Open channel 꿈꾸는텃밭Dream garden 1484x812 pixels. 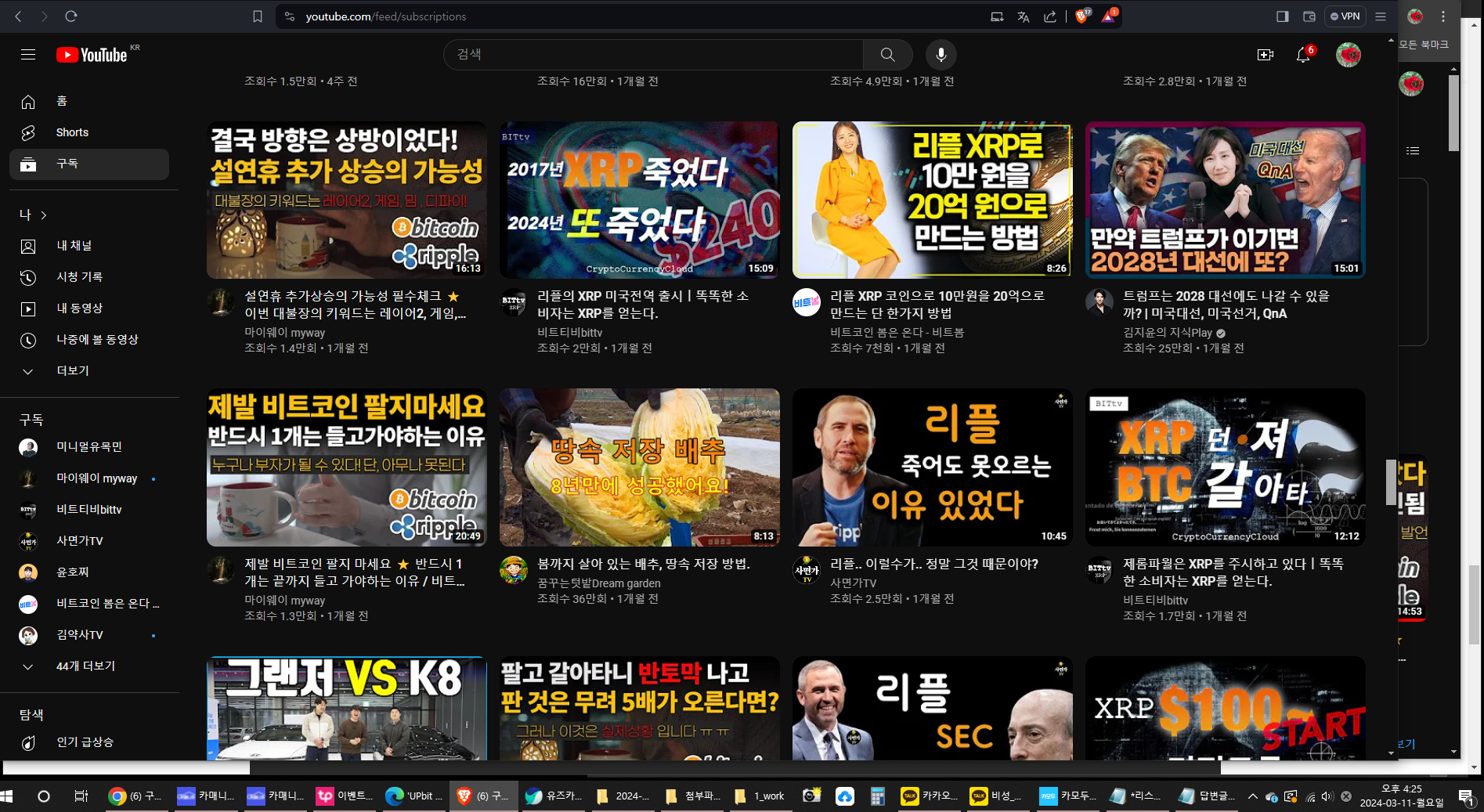(599, 583)
